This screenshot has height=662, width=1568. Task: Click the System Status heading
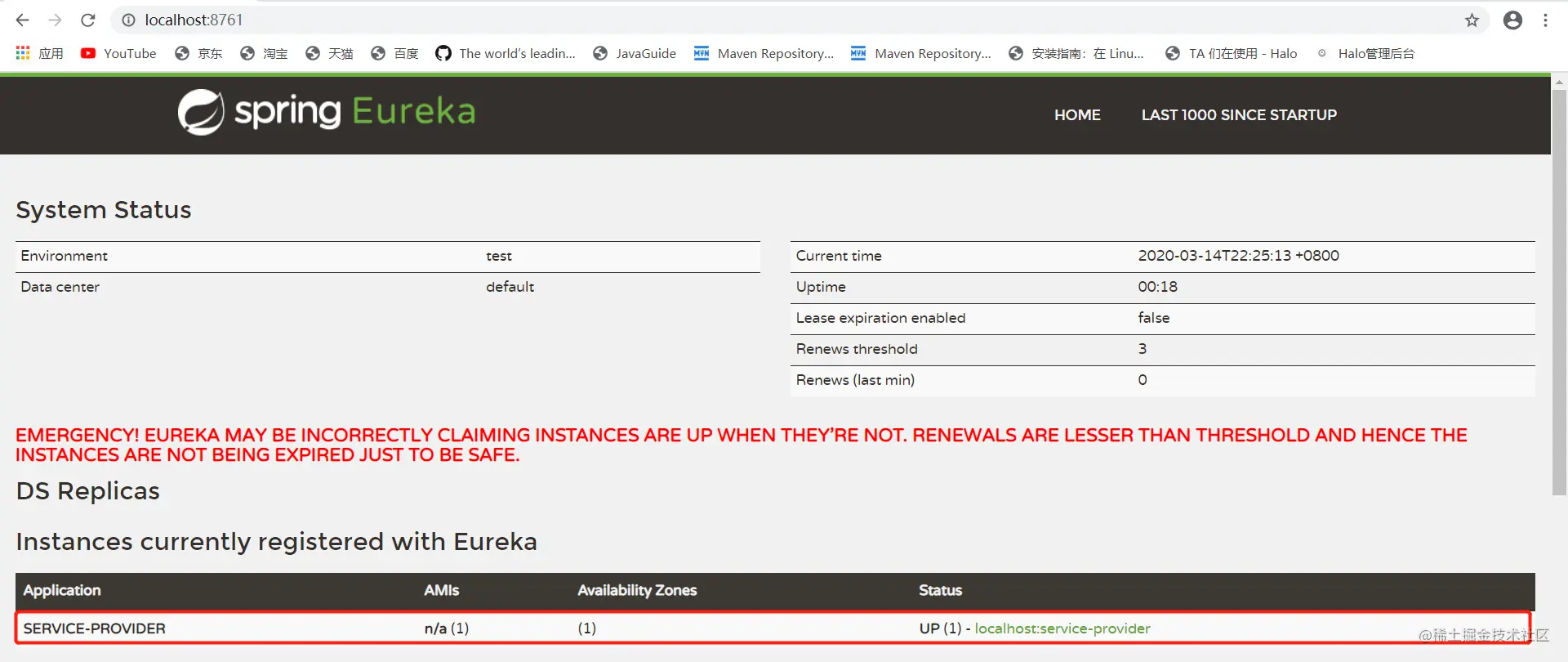point(104,210)
